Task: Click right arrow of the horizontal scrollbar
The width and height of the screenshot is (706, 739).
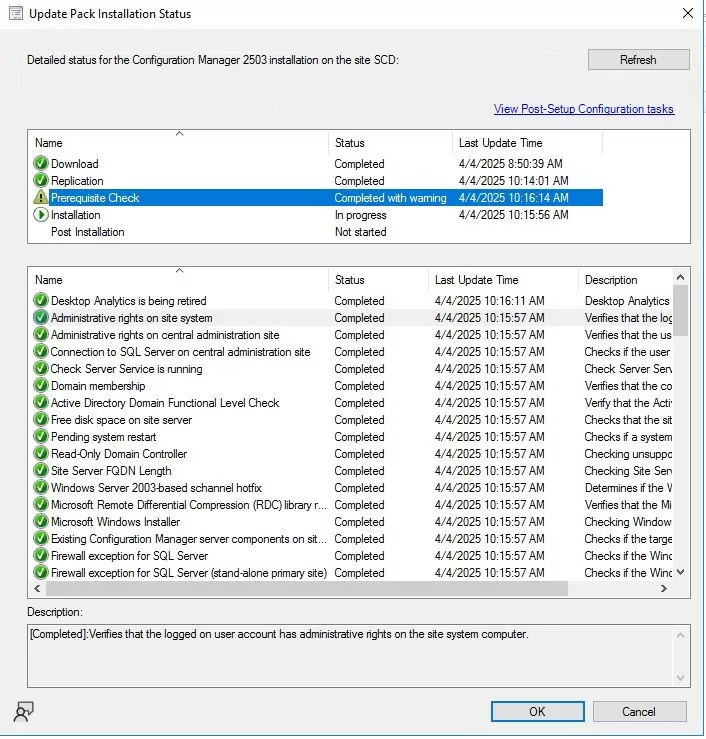Action: tap(664, 588)
